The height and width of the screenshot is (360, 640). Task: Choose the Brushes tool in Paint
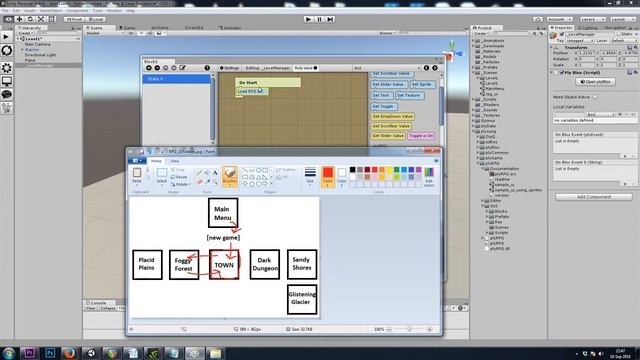(230, 177)
